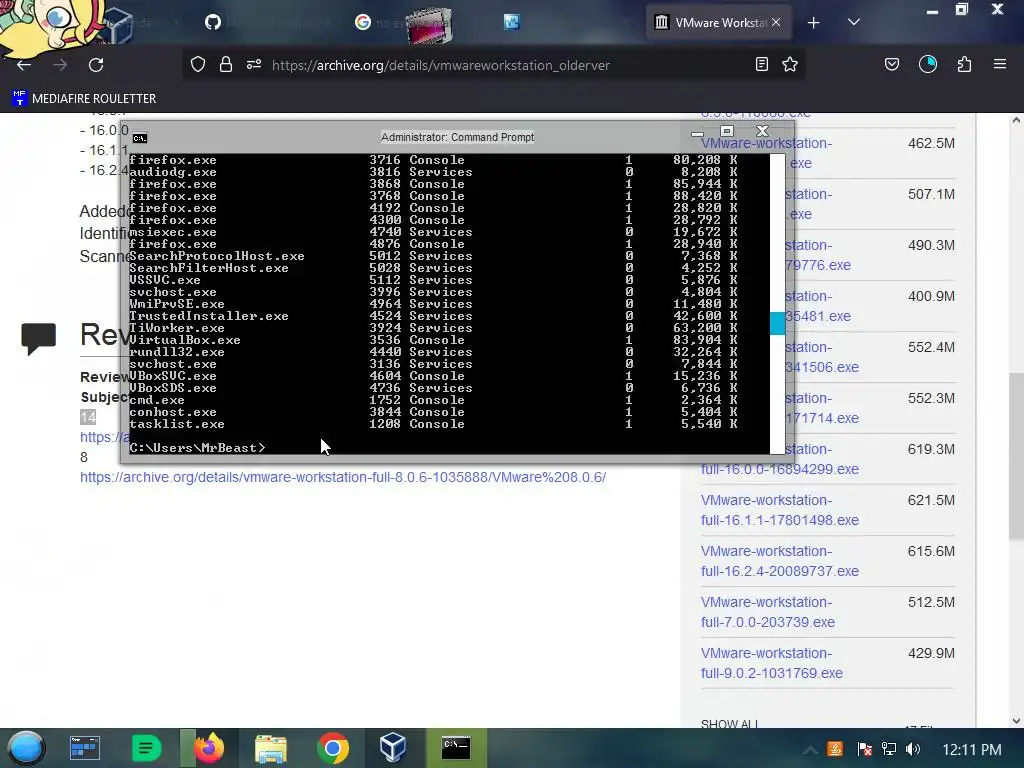The image size is (1024, 768).
Task: Switch to Firefox on the taskbar
Action: (208, 748)
